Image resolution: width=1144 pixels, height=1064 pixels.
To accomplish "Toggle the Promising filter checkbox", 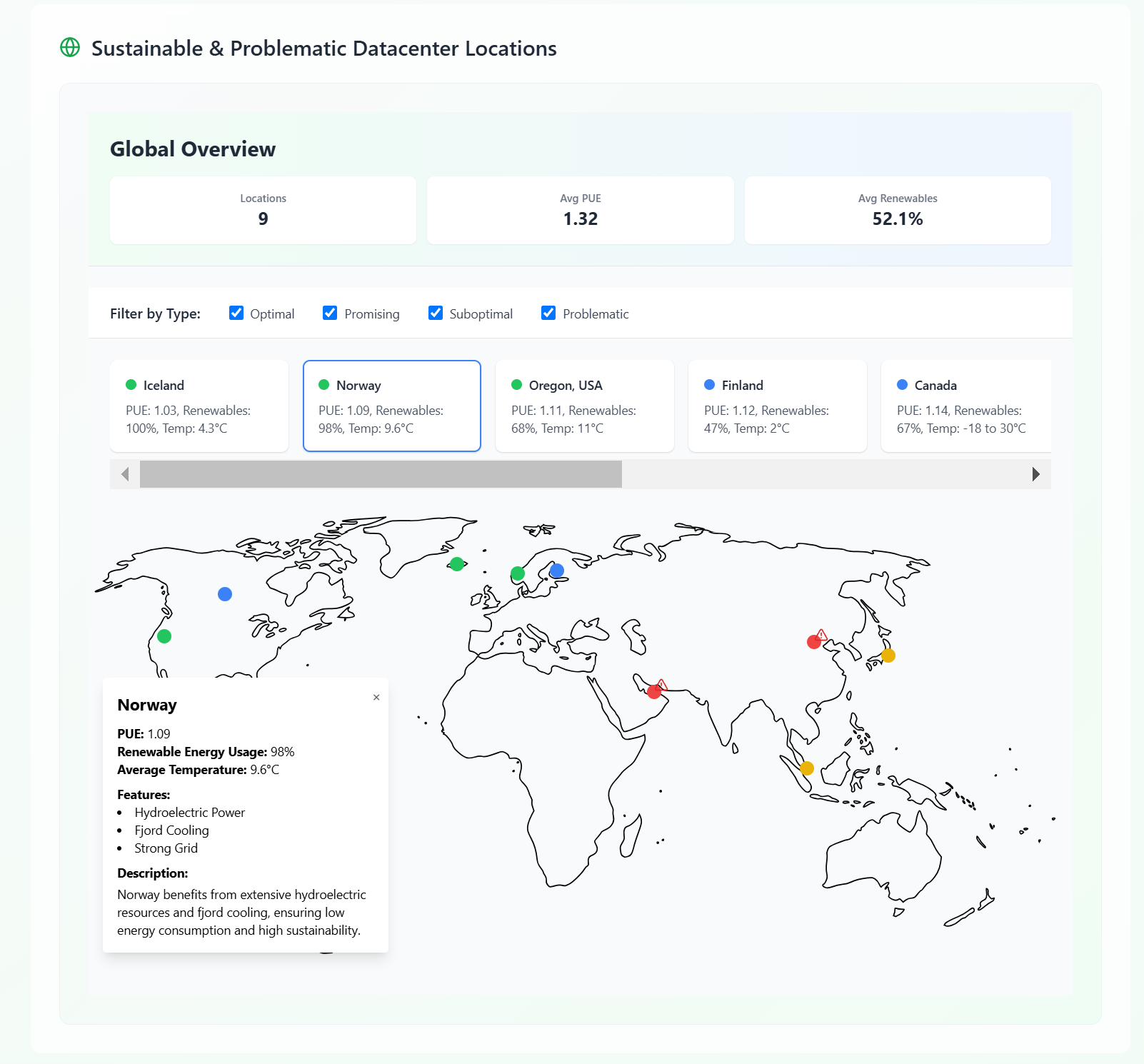I will pos(330,313).
